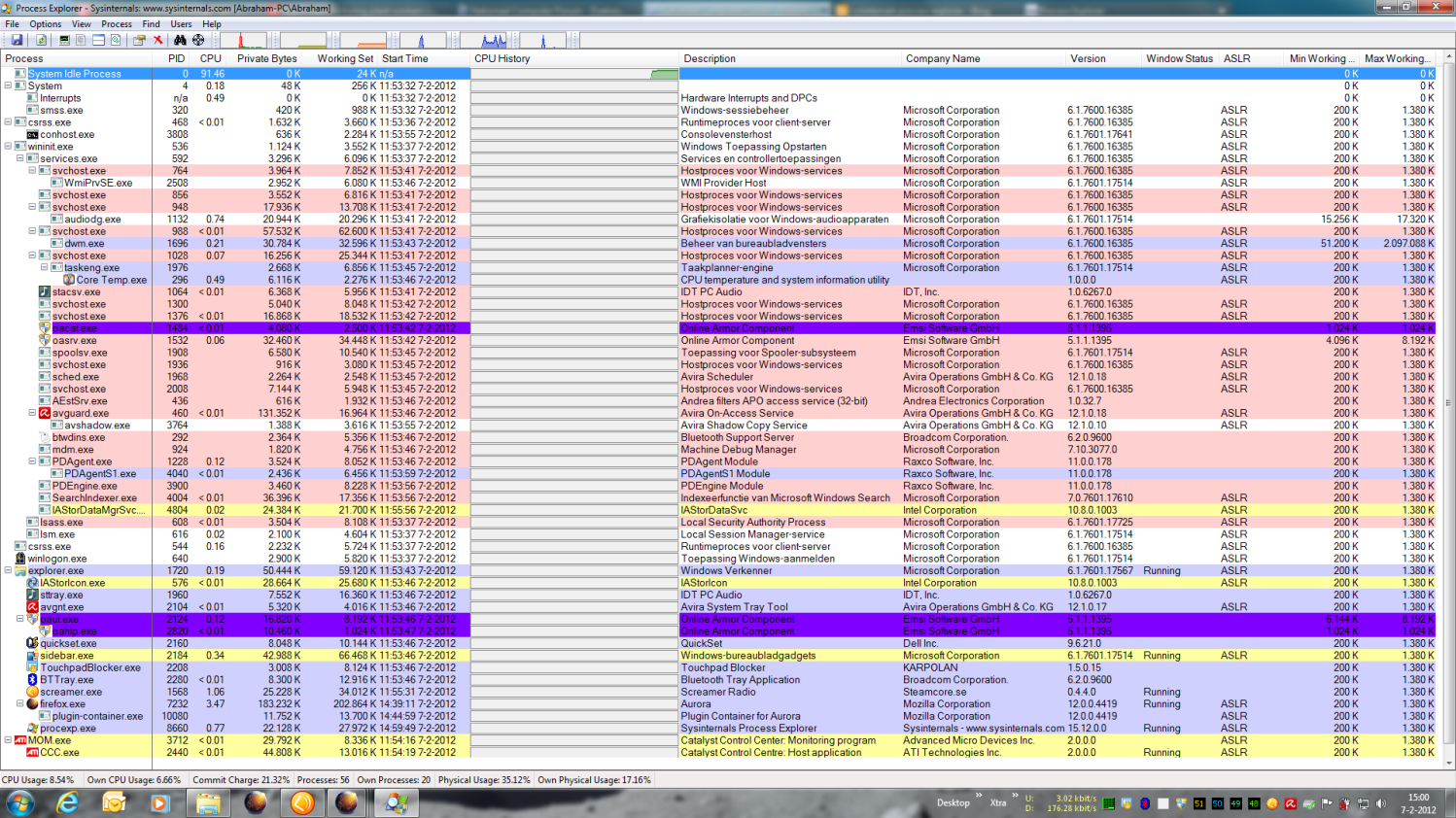
Task: Click the CCC.exe red ATI icon
Action: tap(32, 752)
